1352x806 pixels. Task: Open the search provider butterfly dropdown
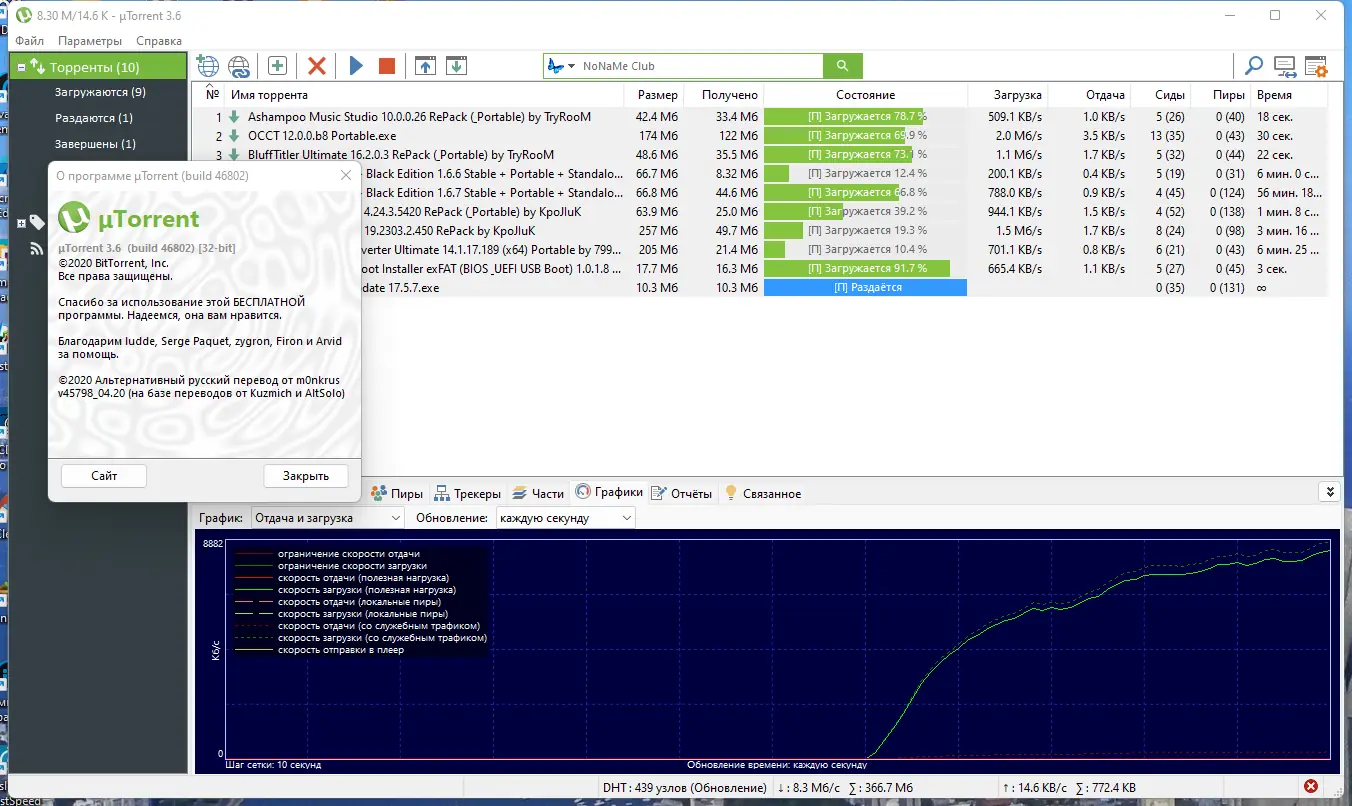click(x=561, y=66)
